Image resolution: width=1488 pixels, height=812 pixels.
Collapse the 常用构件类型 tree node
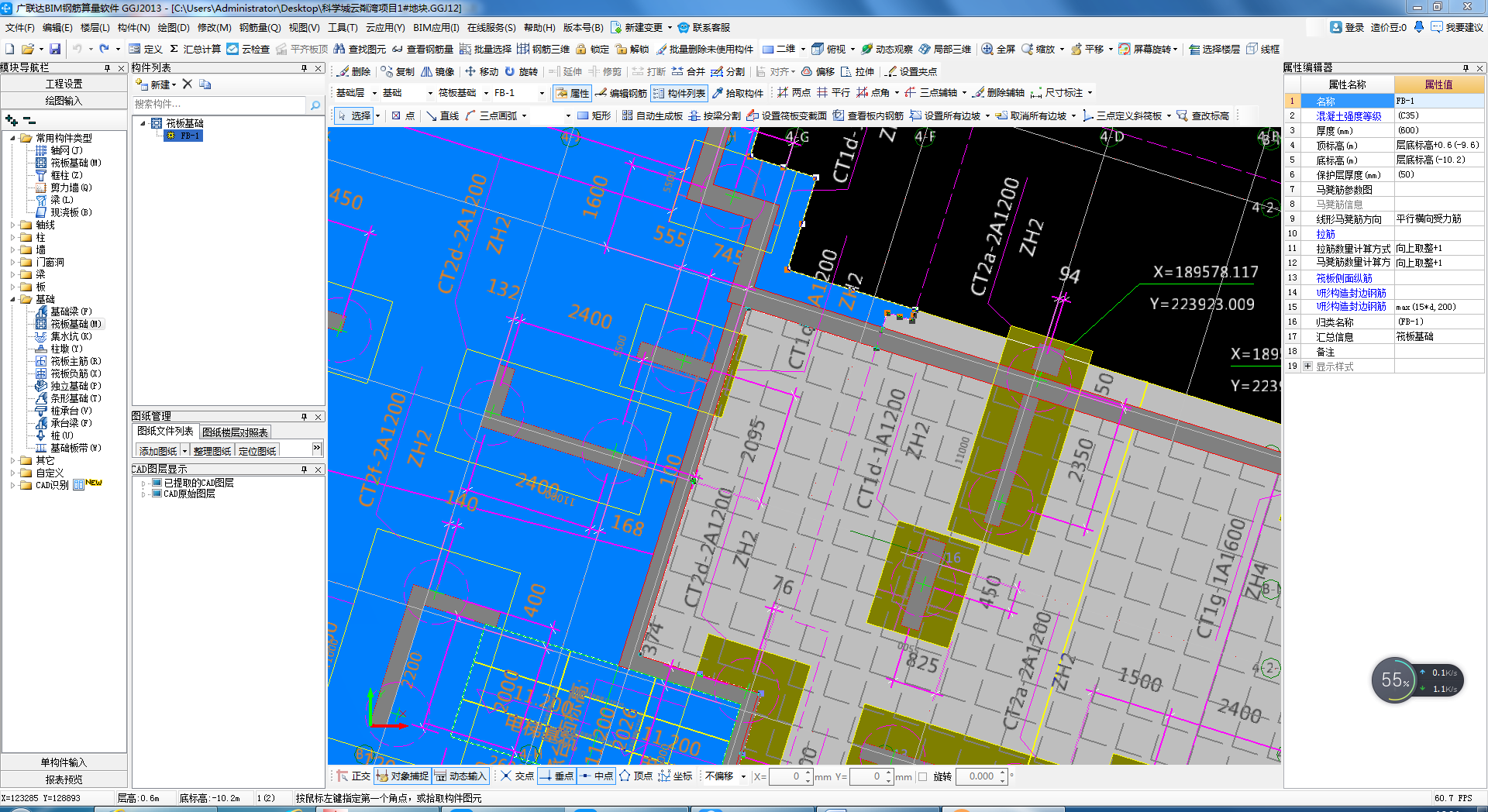point(13,138)
